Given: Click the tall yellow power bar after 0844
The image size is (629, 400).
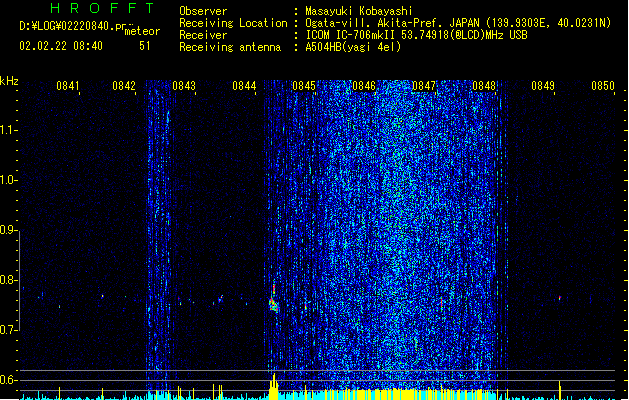Looking at the screenshot, I should pos(274,386).
